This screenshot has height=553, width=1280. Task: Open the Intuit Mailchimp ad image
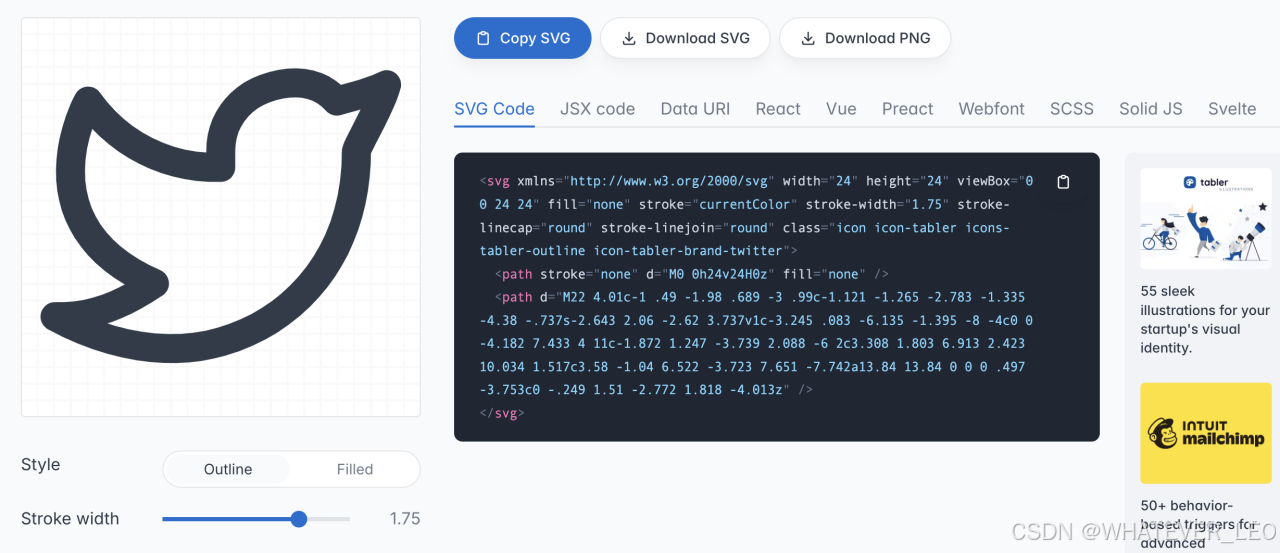tap(1206, 433)
